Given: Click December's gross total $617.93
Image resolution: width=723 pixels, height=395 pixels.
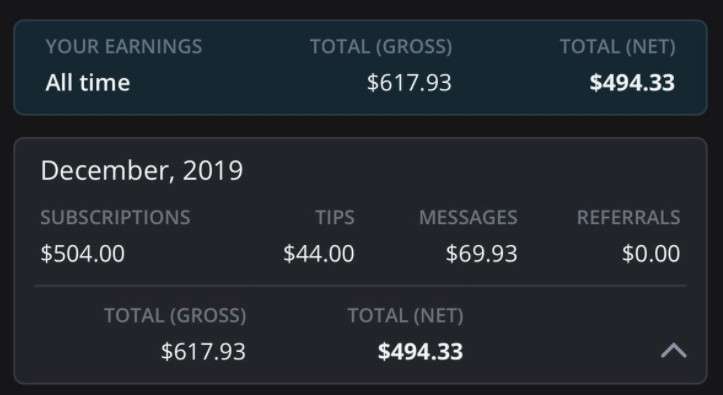Looking at the screenshot, I should click(x=203, y=352).
